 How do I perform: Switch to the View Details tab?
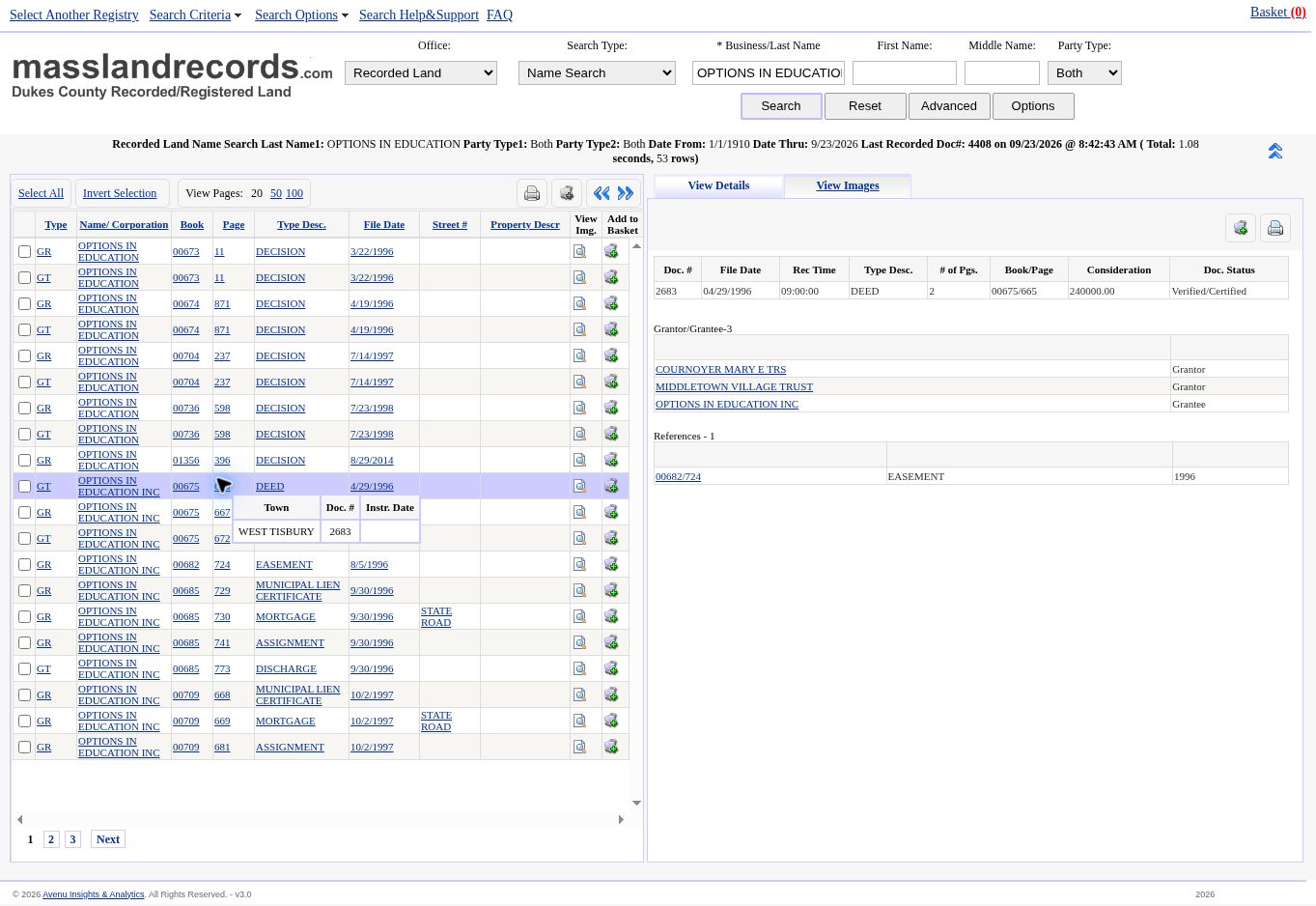tap(718, 185)
